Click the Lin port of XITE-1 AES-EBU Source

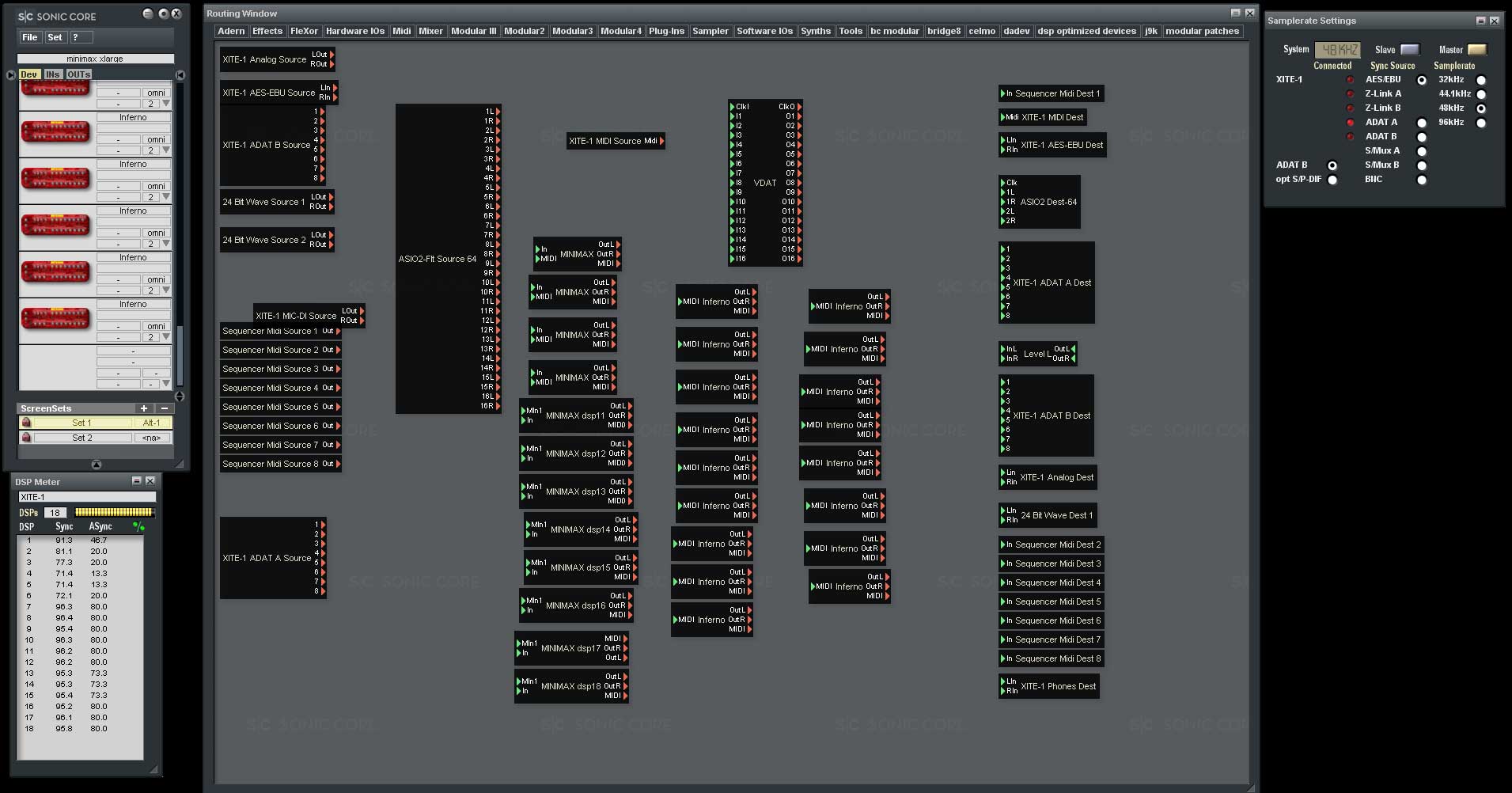(x=335, y=88)
